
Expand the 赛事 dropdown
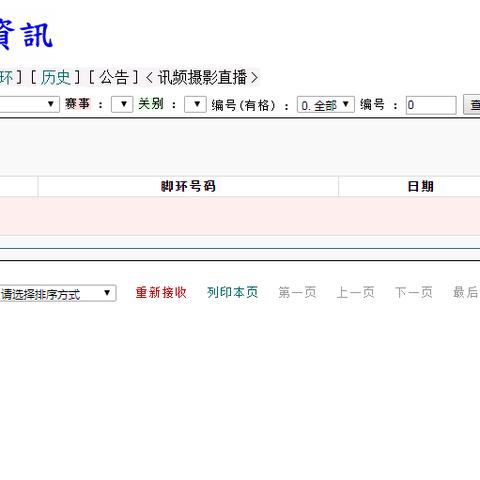pos(122,105)
